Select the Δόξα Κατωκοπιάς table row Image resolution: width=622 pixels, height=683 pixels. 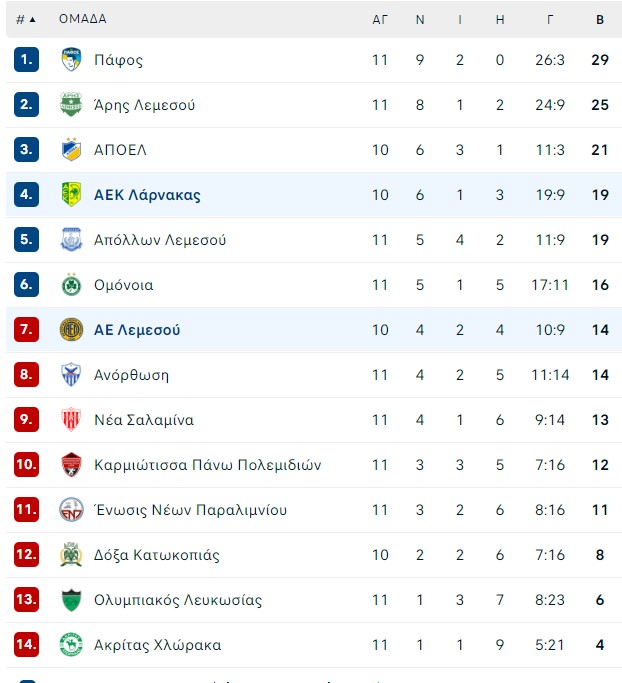point(314,555)
